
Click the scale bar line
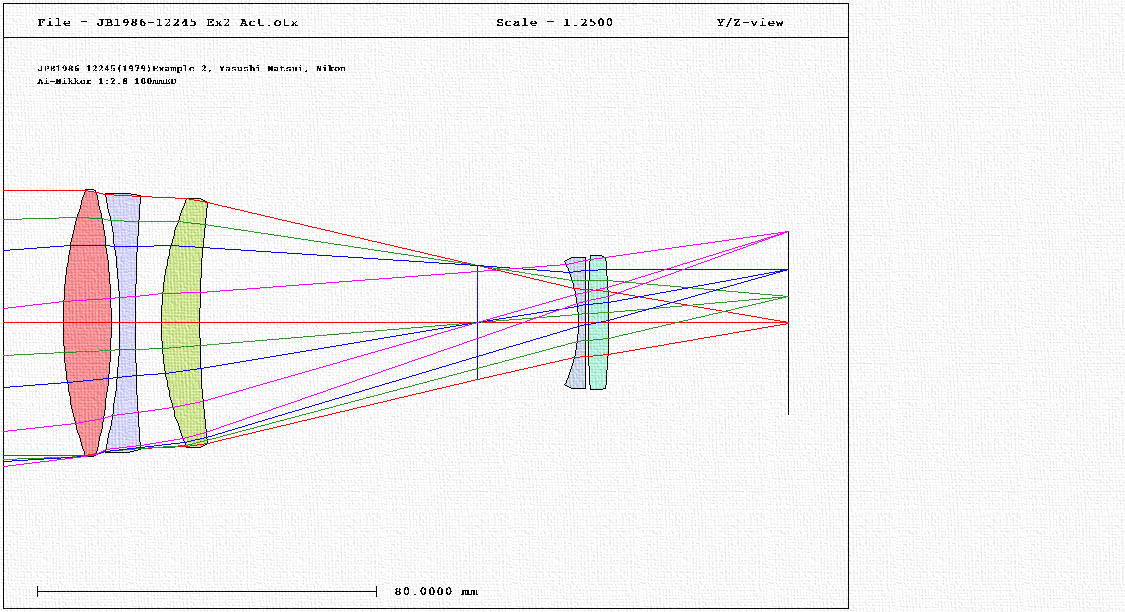(207, 591)
